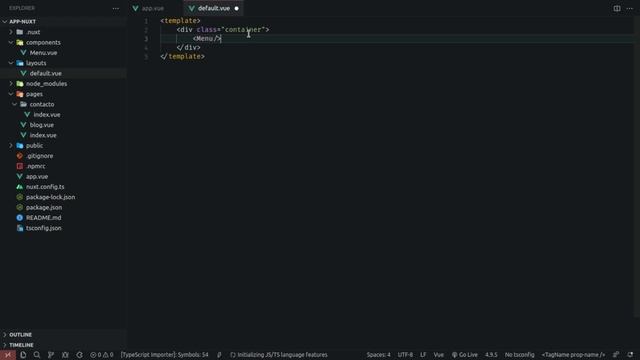Select default.vue in the file tree
Viewport: 640px width, 360px height.
tap(45, 73)
